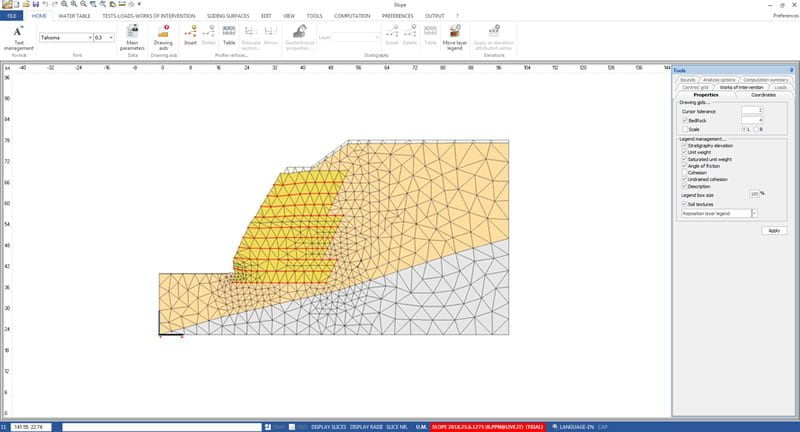Enable the Cohesion checkbox
800x432 pixels.
click(684, 171)
